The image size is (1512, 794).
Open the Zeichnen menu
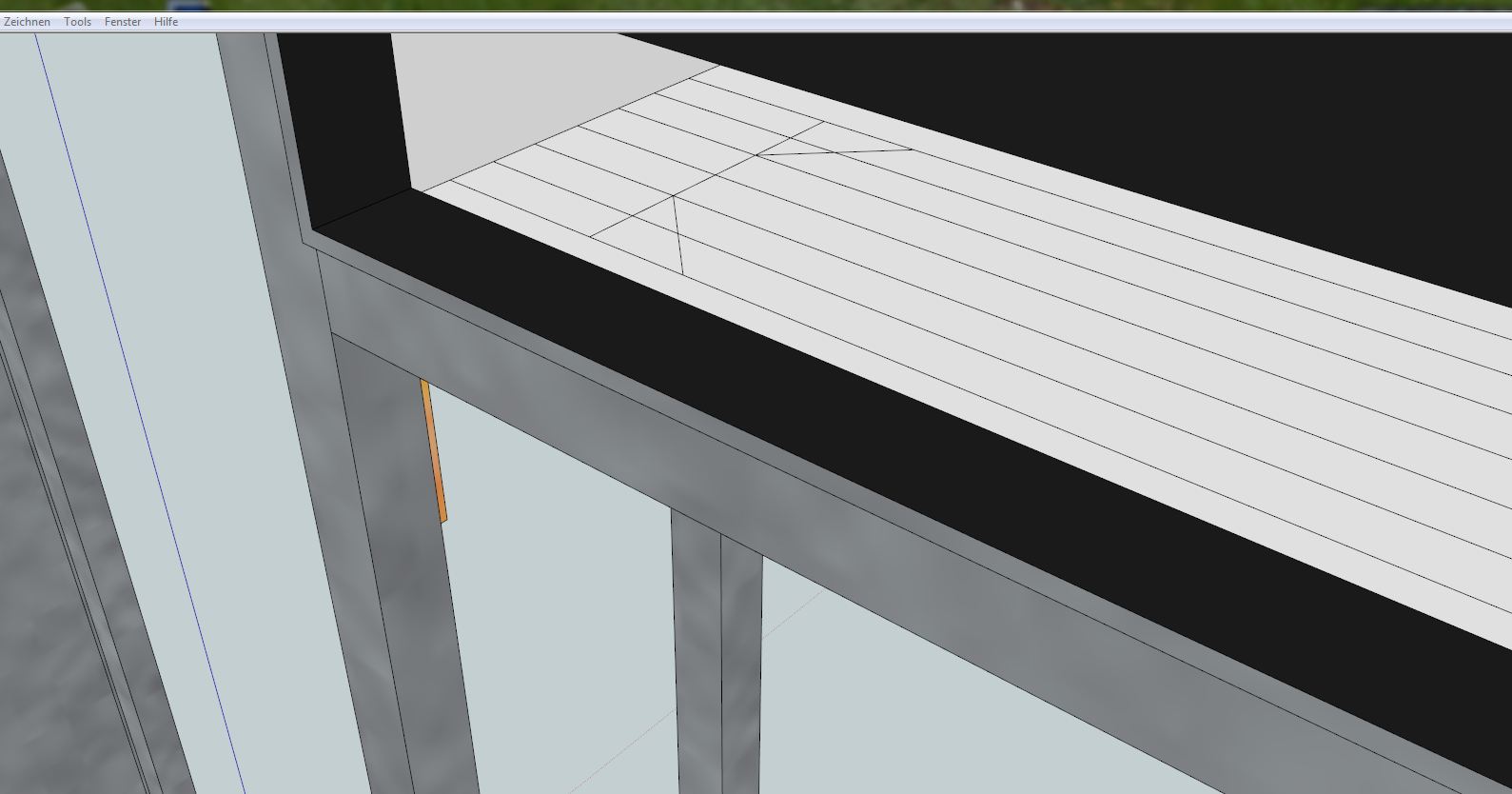[27, 22]
